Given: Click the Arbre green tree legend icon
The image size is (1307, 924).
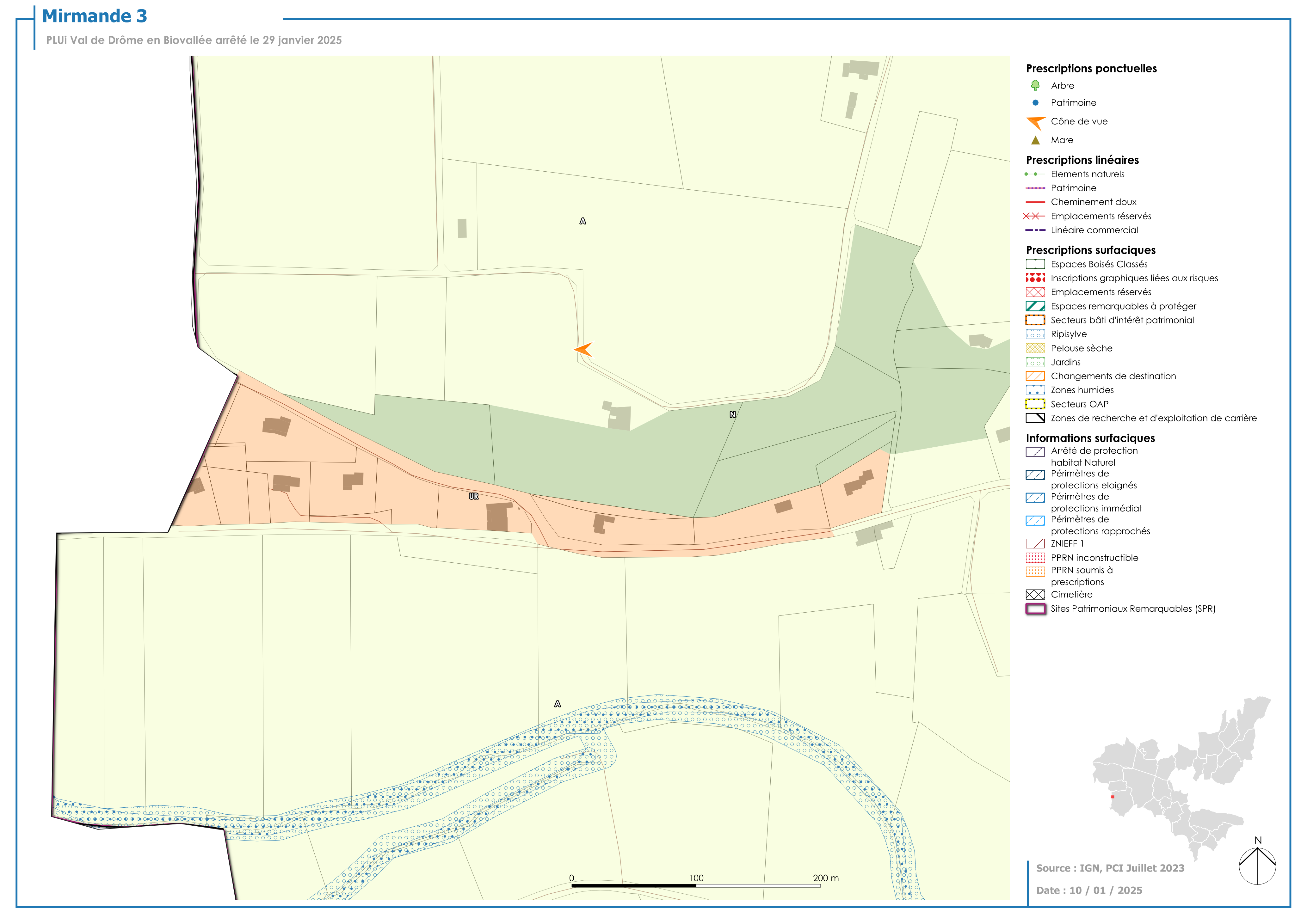Looking at the screenshot, I should click(x=1035, y=85).
